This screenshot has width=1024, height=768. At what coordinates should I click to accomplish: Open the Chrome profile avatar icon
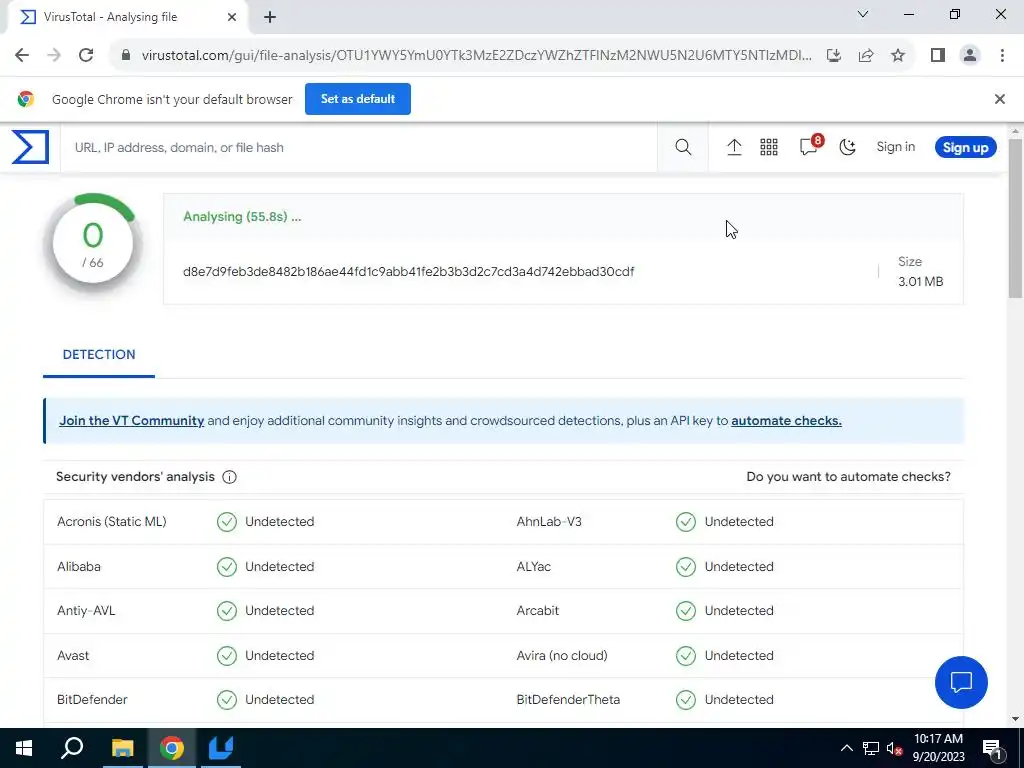click(x=970, y=55)
